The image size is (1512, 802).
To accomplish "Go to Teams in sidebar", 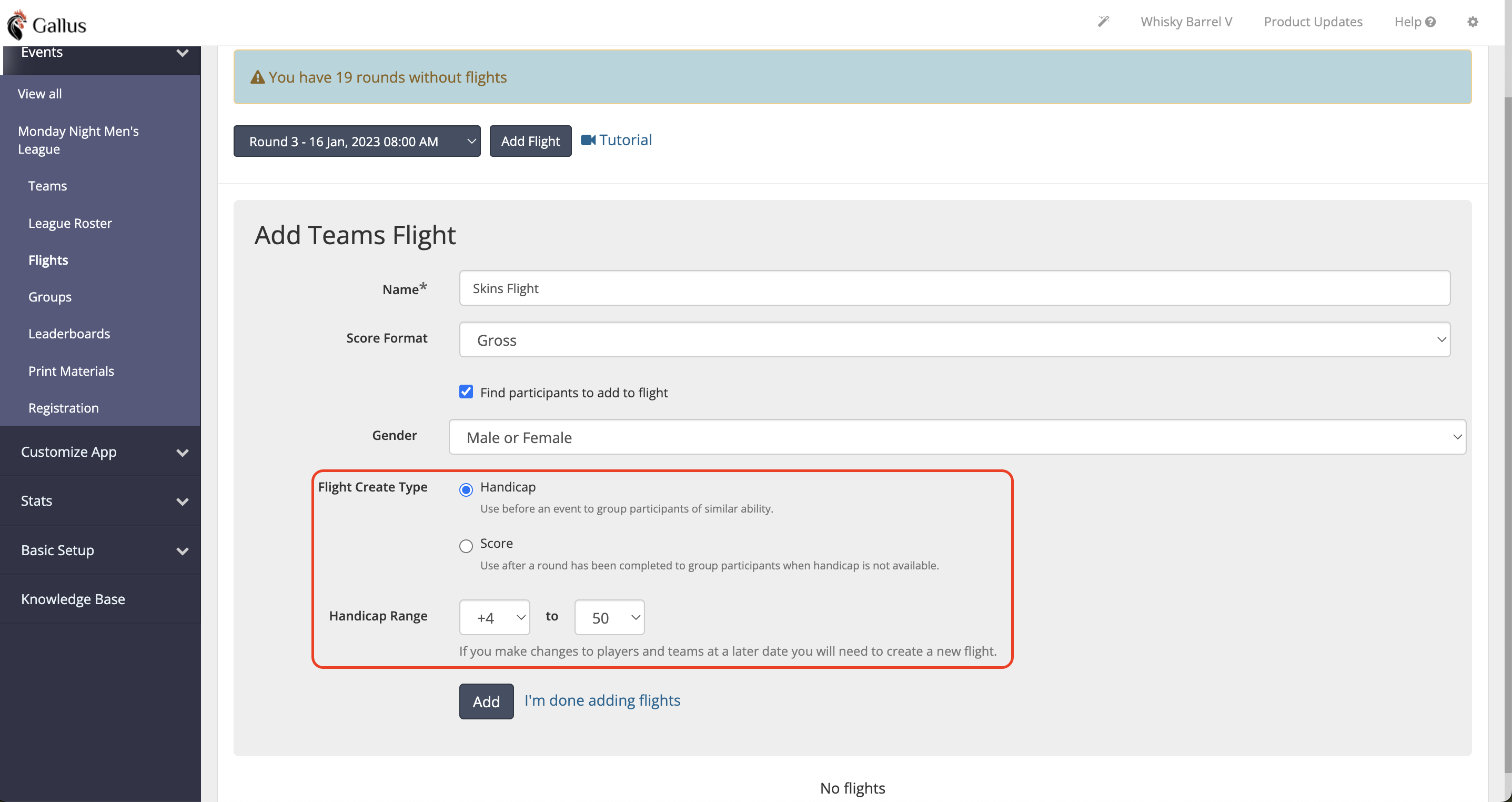I will click(x=47, y=186).
